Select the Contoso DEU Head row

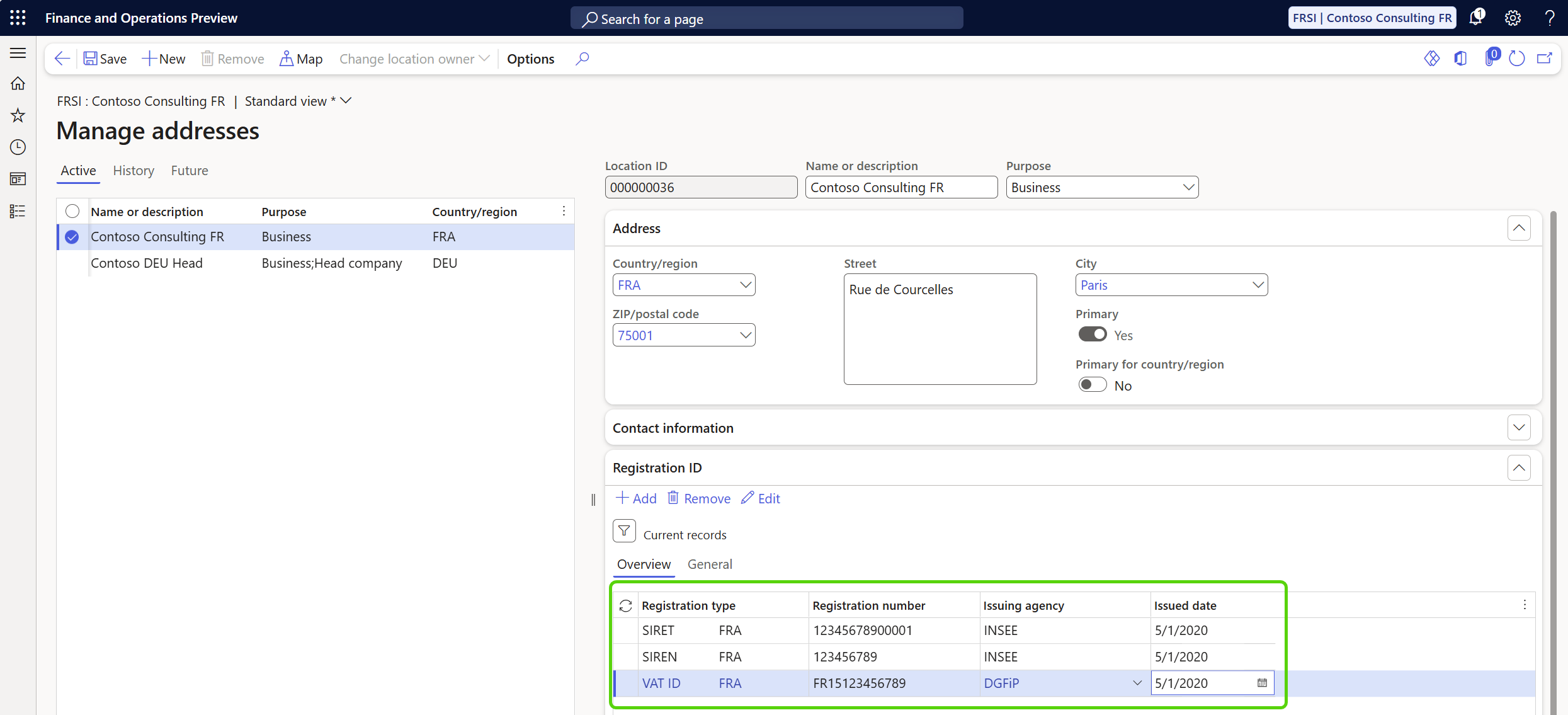pos(315,263)
